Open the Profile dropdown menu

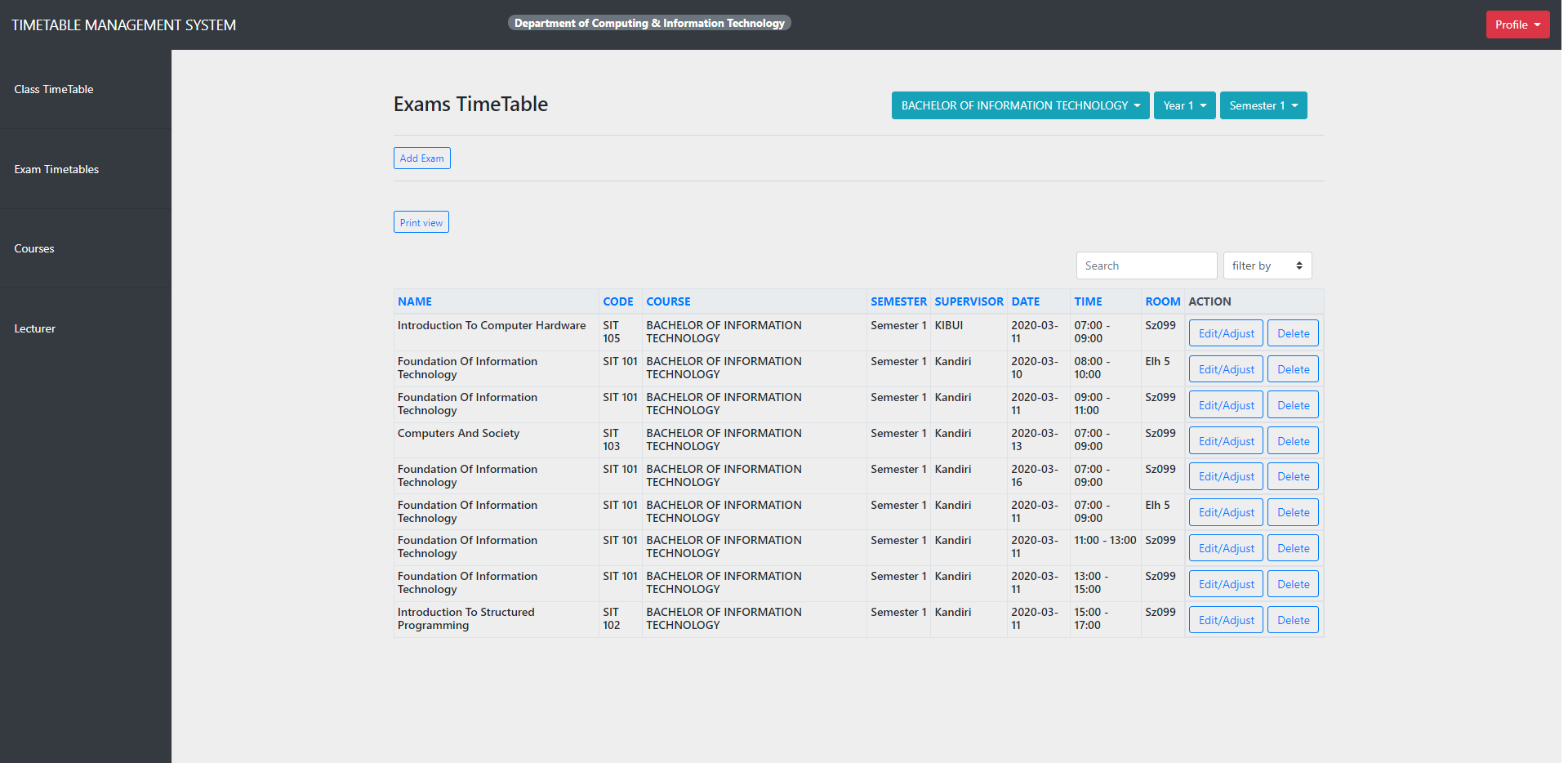pos(1517,24)
